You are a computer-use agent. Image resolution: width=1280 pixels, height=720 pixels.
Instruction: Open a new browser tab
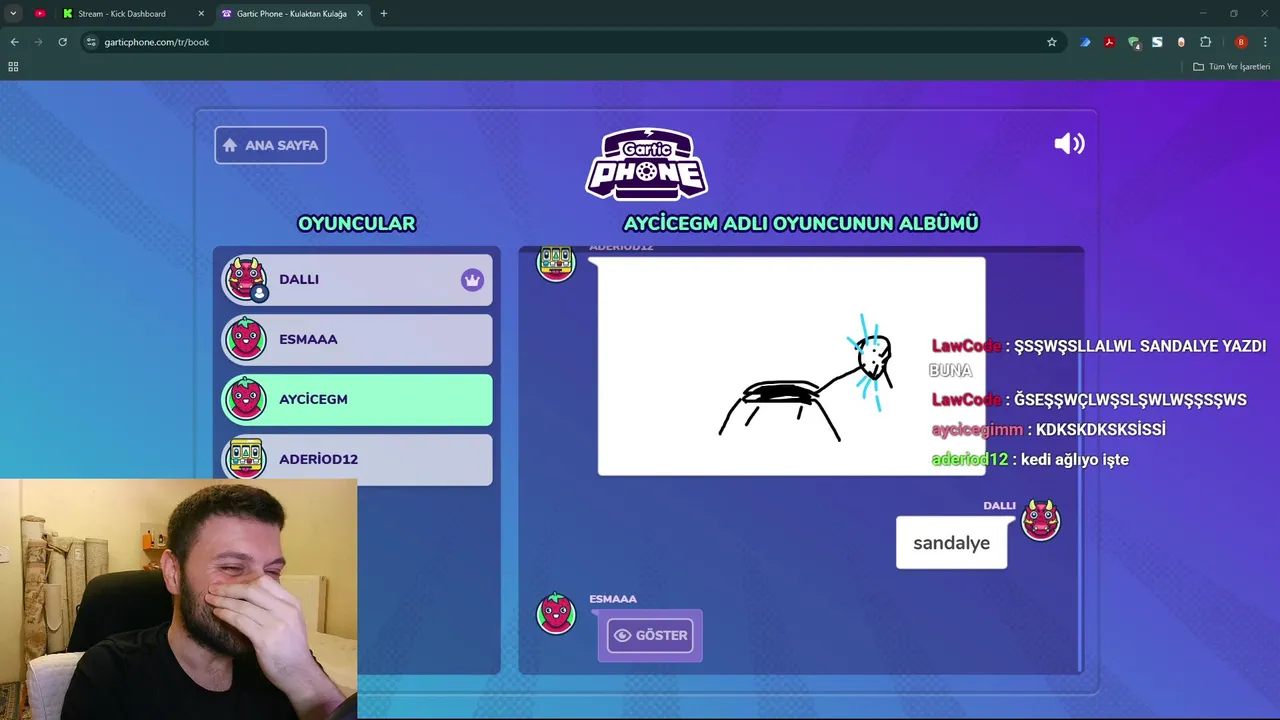point(384,13)
